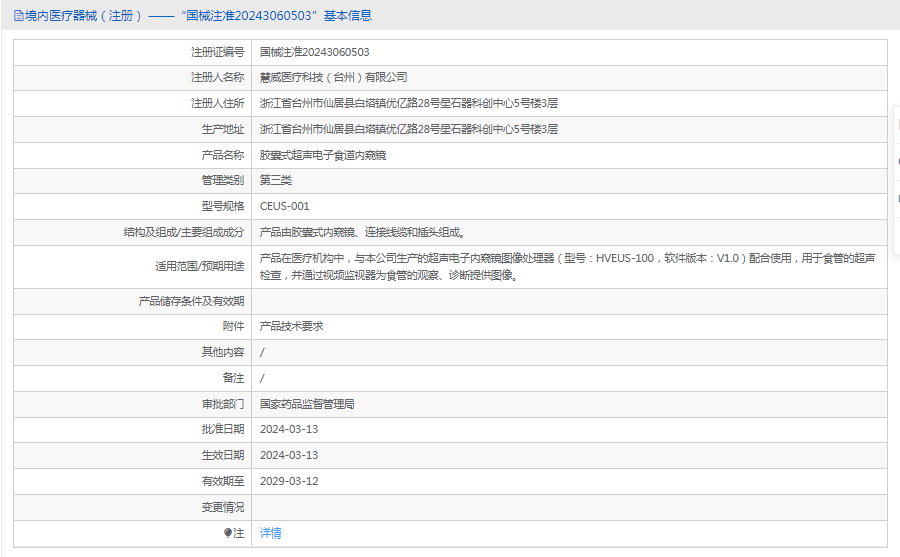Click the 注册人名称 label
The height and width of the screenshot is (557, 900).
pos(218,78)
